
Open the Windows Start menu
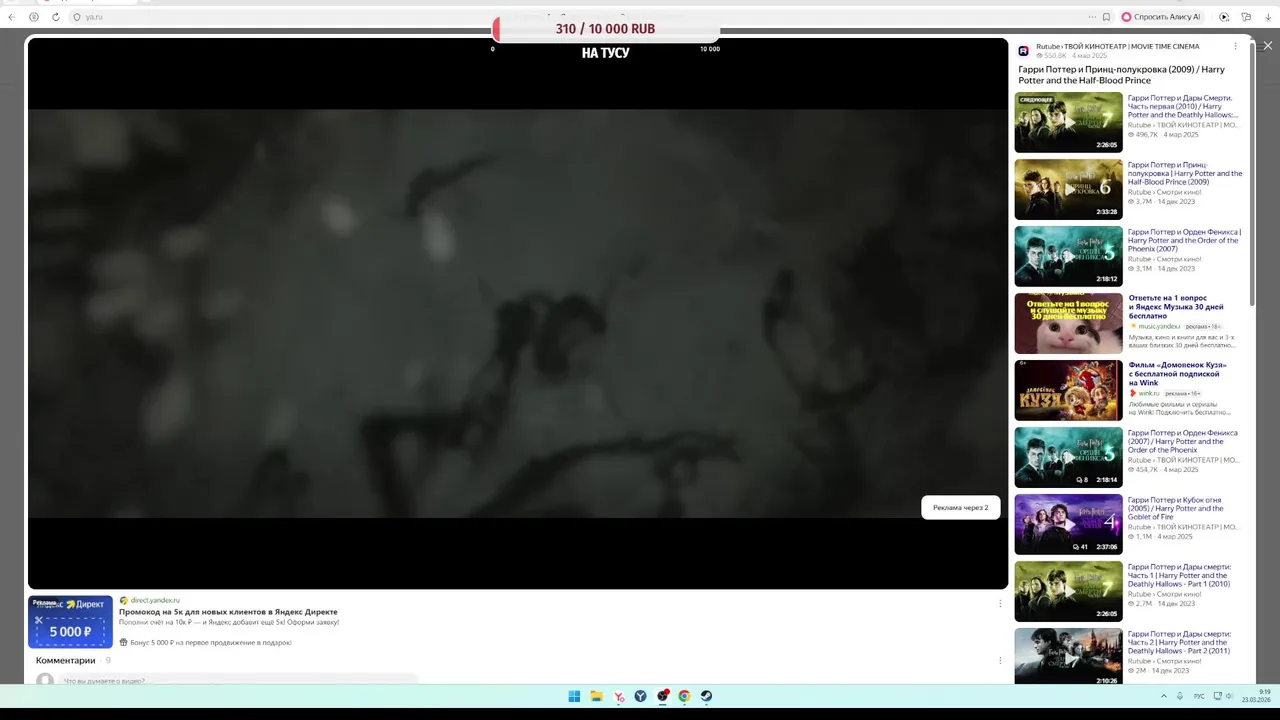tap(574, 696)
